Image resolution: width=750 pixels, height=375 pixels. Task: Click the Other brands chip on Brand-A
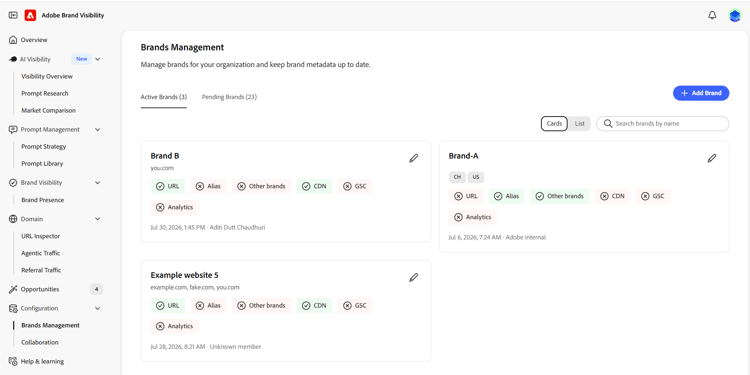(x=560, y=196)
